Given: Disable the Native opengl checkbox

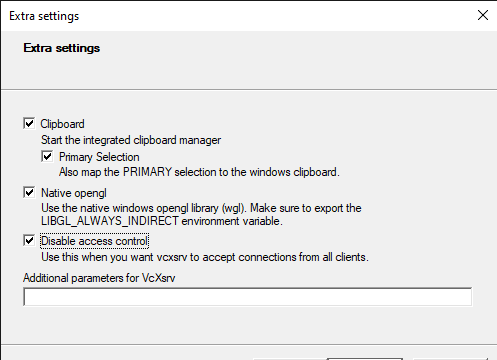Looking at the screenshot, I should tap(29, 192).
